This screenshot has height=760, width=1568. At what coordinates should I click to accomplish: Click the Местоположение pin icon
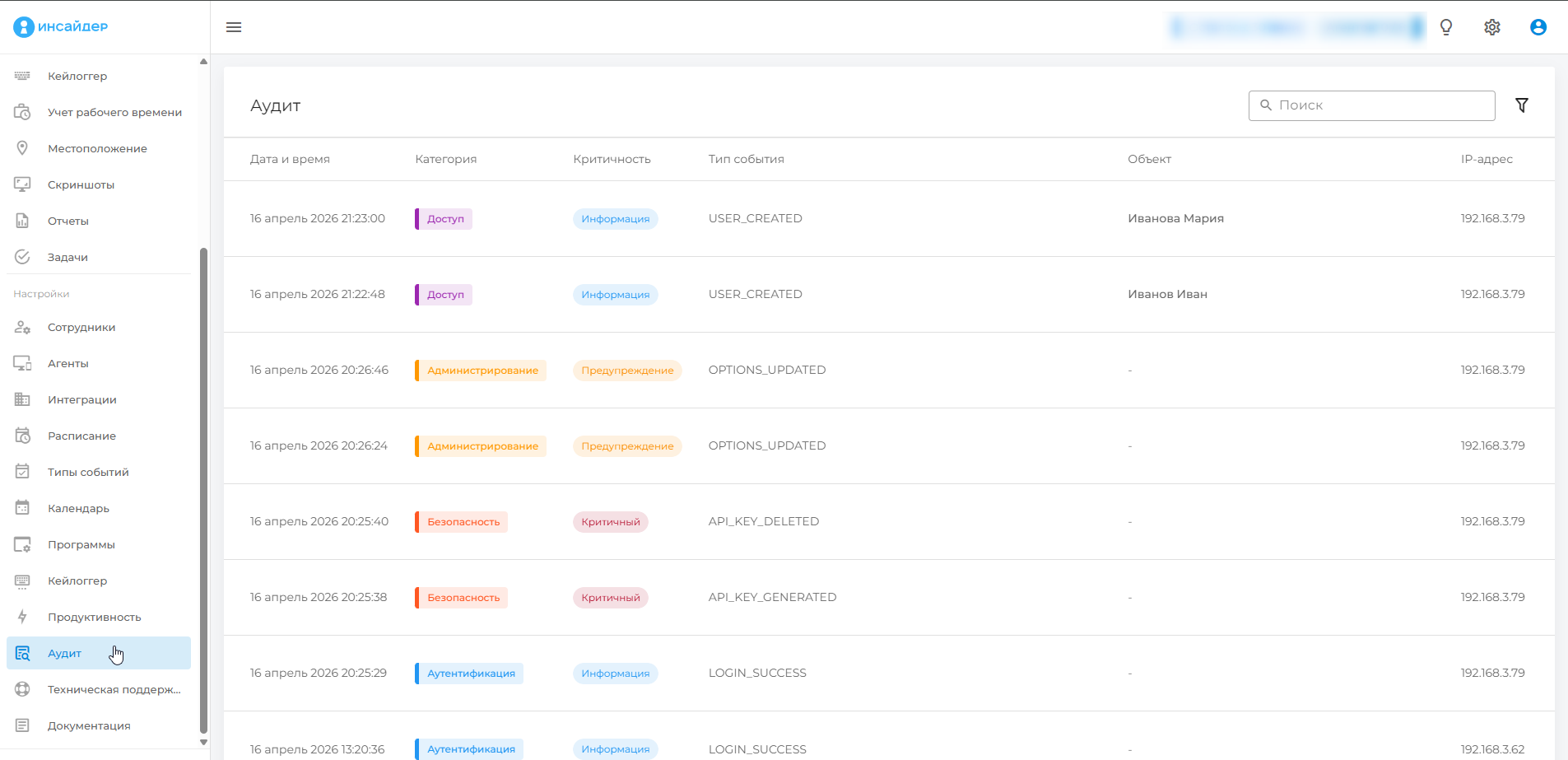click(22, 148)
